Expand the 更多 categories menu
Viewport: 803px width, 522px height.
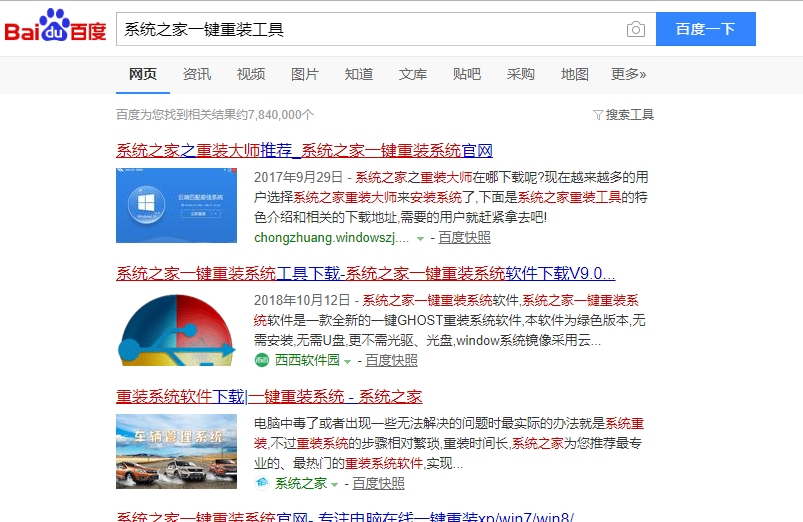click(628, 75)
